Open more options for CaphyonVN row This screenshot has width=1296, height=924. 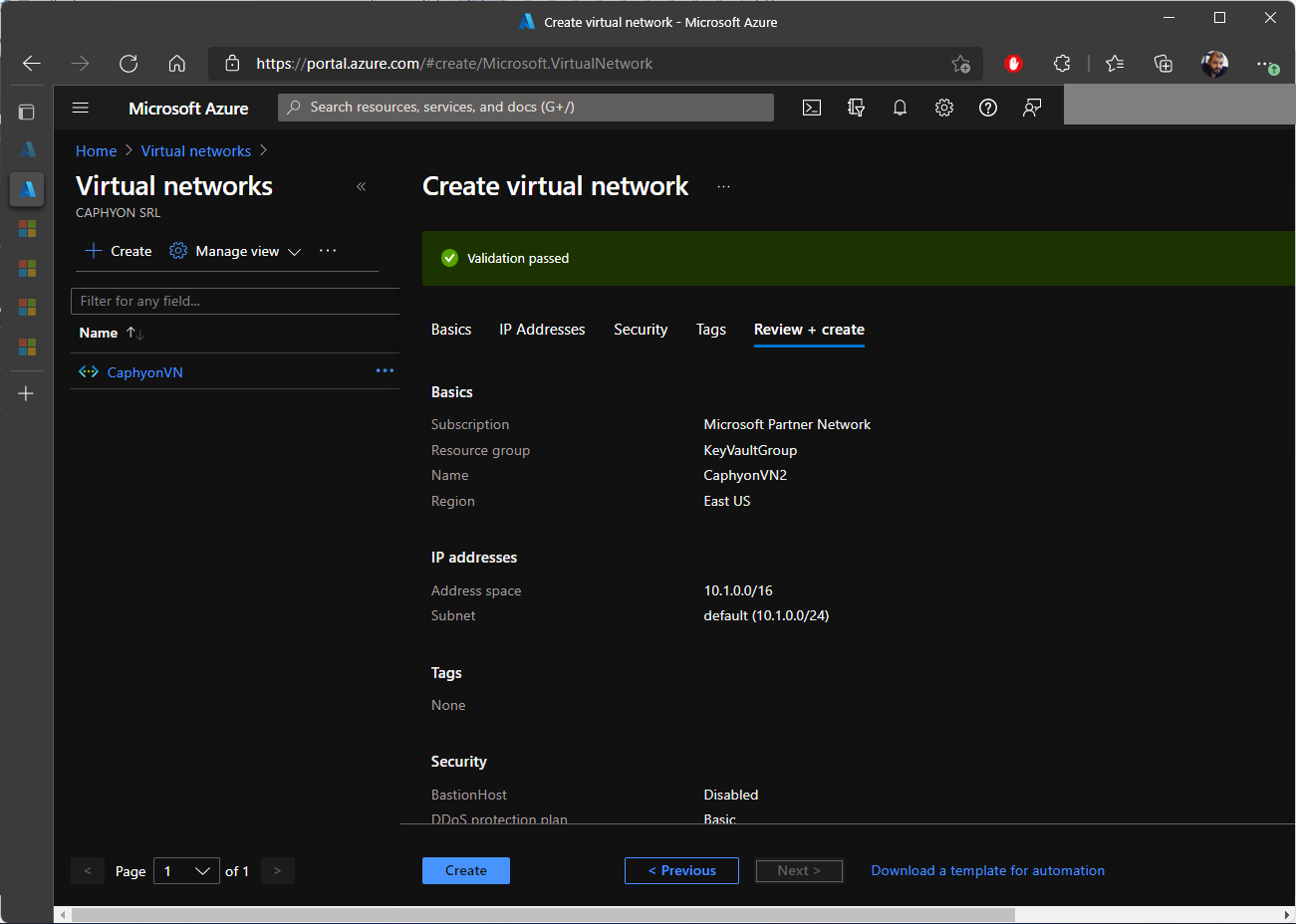coord(385,370)
